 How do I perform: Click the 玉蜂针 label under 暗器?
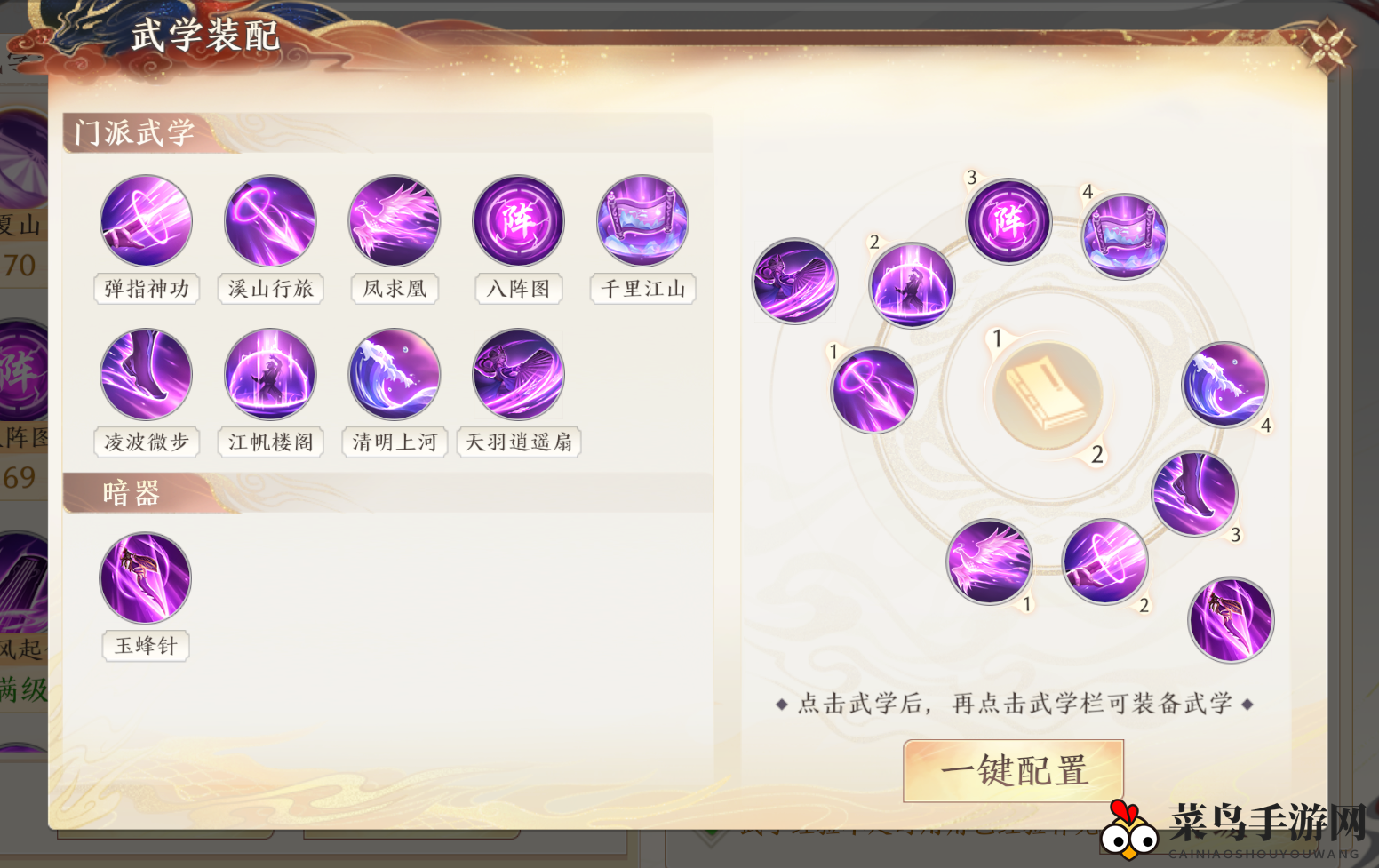[x=146, y=646]
